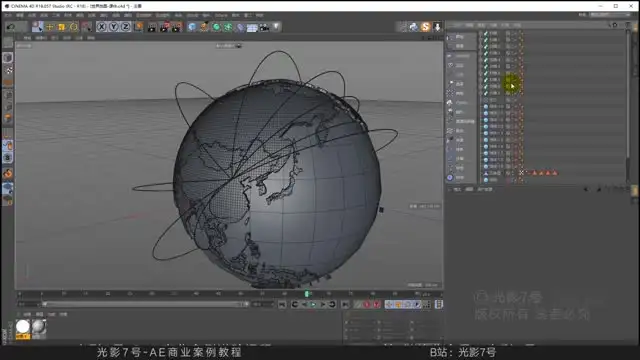The image size is (640, 360).
Task: Toggle parameter keyframe recording
Action: click(417, 304)
